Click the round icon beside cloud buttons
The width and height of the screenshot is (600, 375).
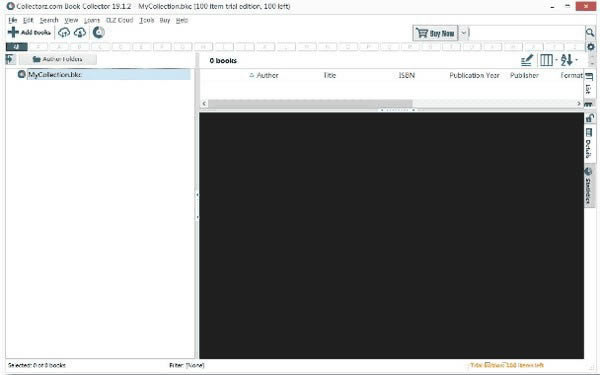[99, 33]
